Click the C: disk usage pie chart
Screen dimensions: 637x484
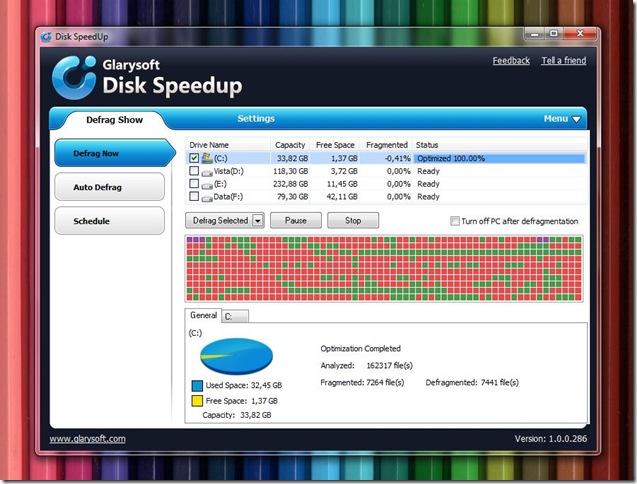pyautogui.click(x=236, y=356)
